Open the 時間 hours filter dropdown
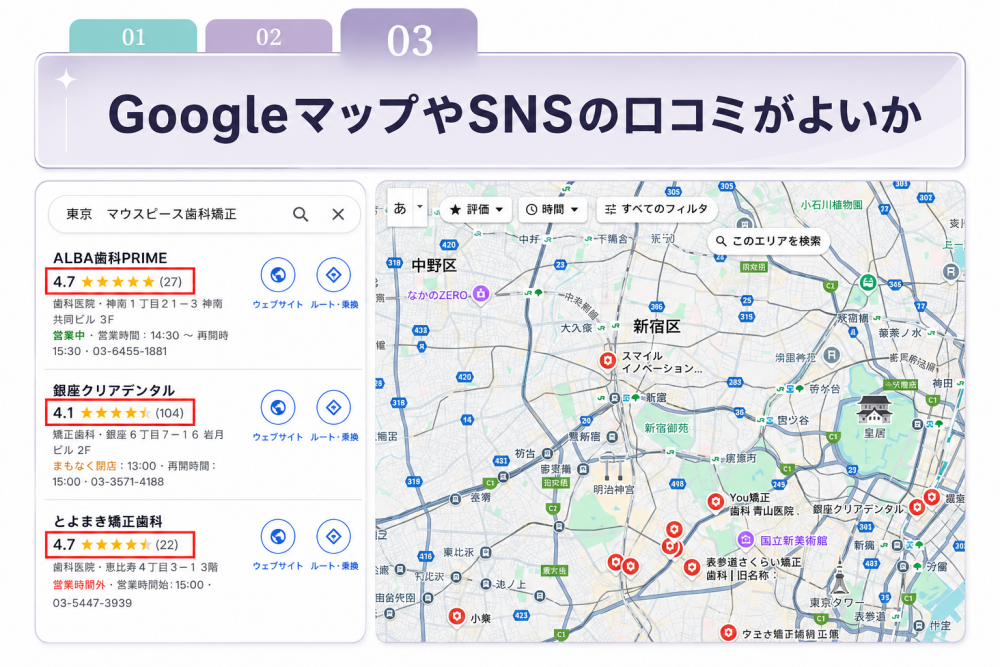1000x667 pixels. pos(552,209)
